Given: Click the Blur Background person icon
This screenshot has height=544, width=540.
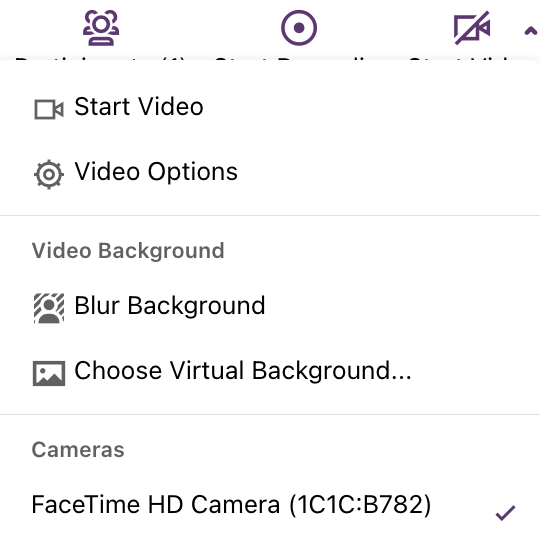Looking at the screenshot, I should click(49, 308).
